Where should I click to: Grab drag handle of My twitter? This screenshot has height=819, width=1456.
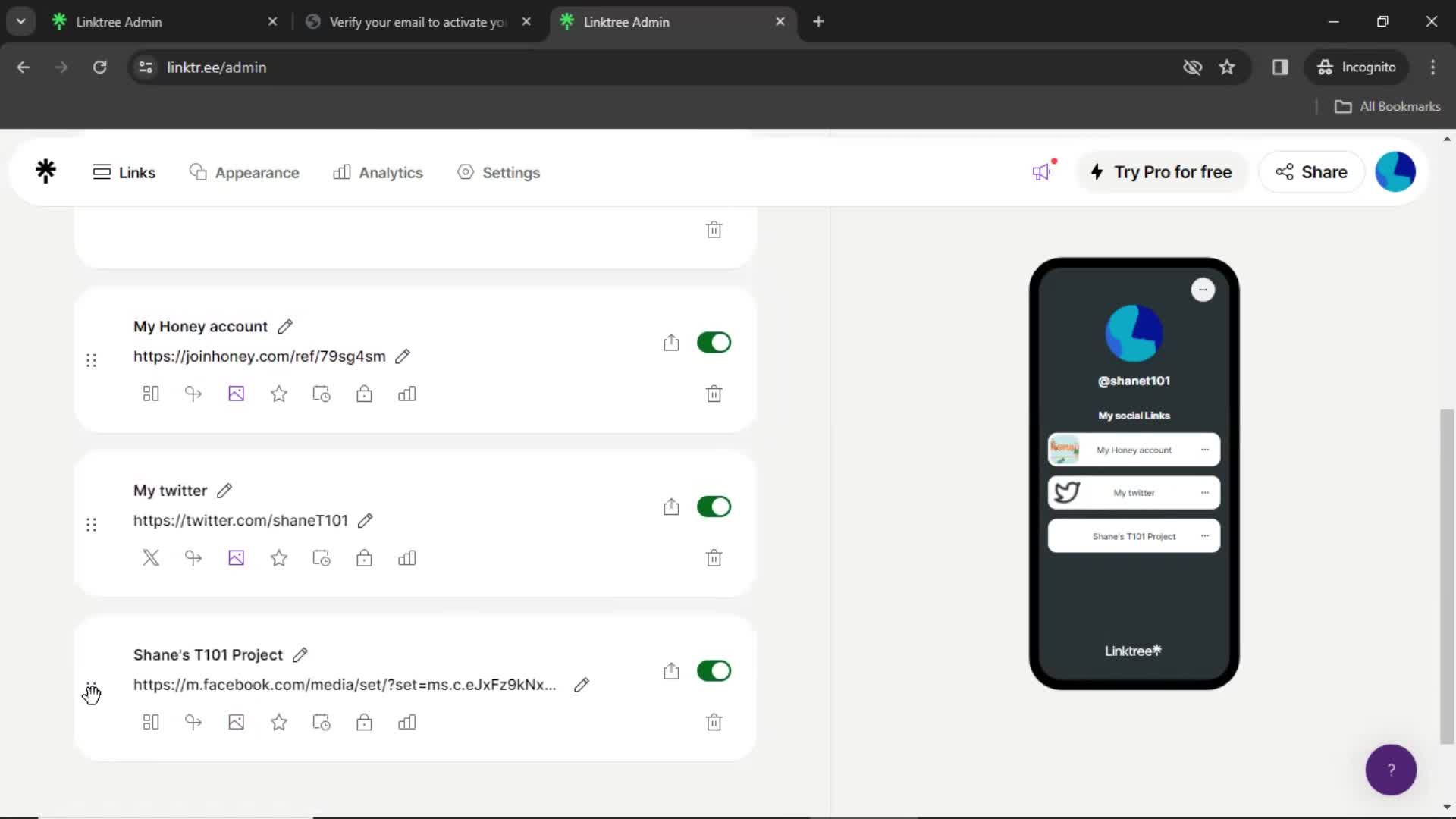tap(91, 525)
